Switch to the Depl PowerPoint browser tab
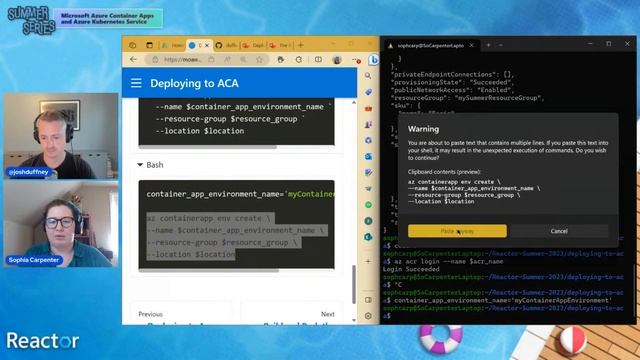This screenshot has height=360, width=640. [x=253, y=45]
